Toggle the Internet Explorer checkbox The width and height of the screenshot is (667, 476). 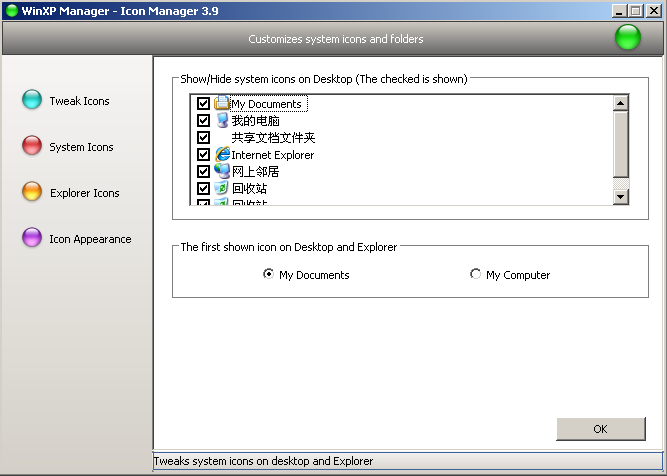[x=204, y=155]
